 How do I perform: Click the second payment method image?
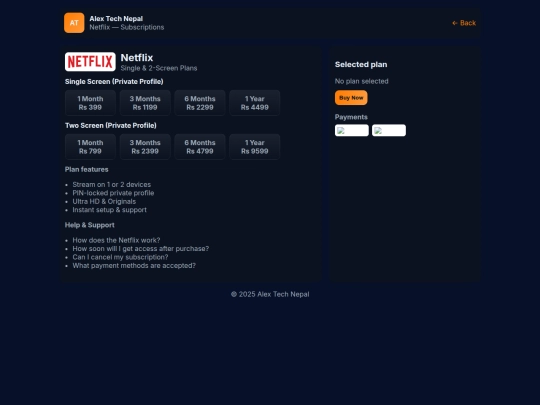click(x=389, y=130)
